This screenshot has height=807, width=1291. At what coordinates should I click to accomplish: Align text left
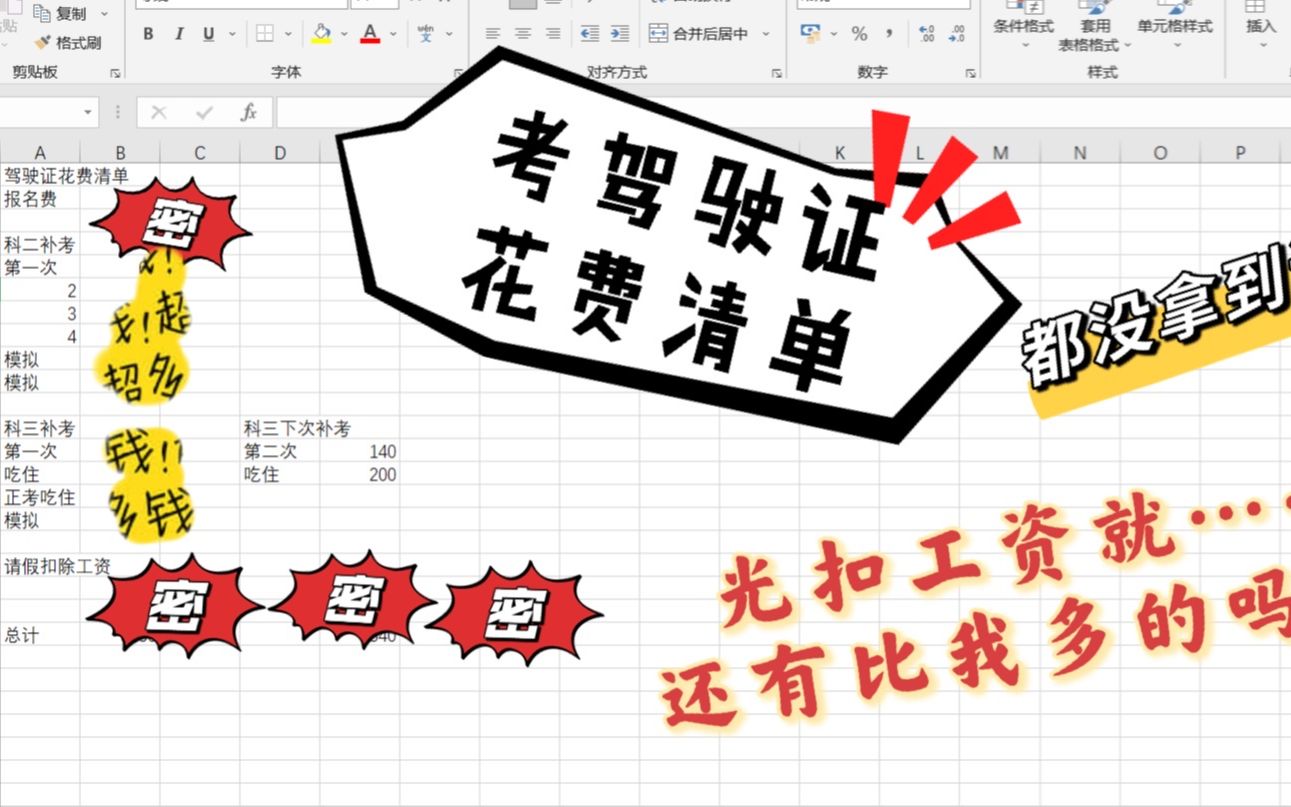tap(492, 34)
